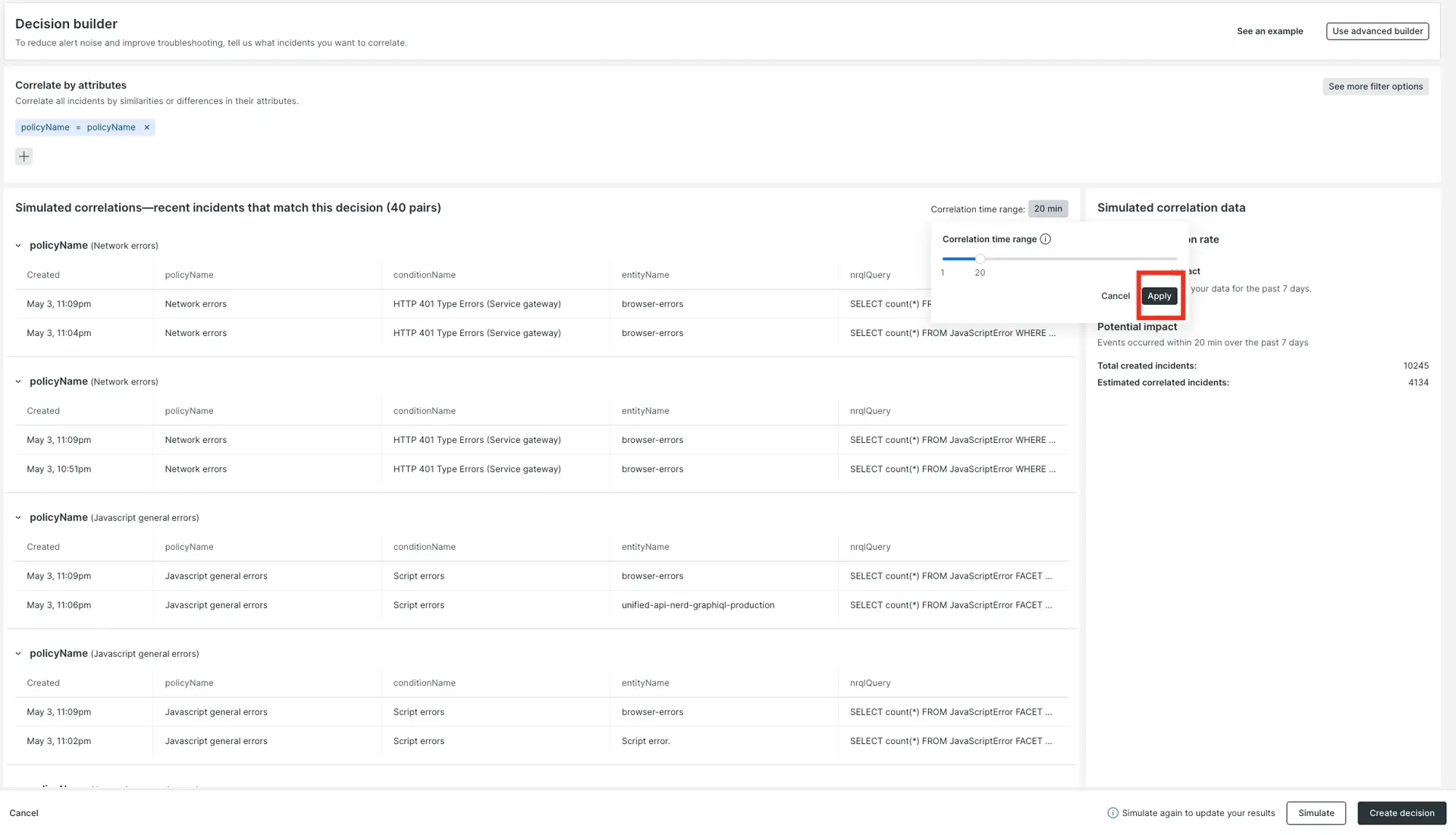Viewport: 1456px width, 835px height.
Task: Click the Apply button for correlation time range
Action: pos(1159,295)
